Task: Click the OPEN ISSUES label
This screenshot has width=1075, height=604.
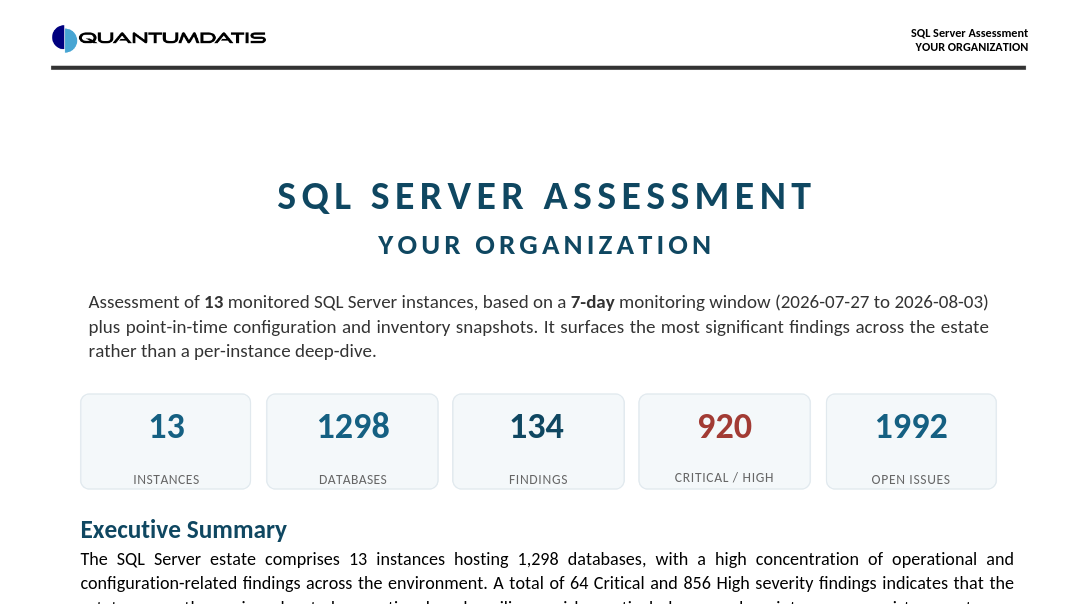Action: click(x=910, y=480)
